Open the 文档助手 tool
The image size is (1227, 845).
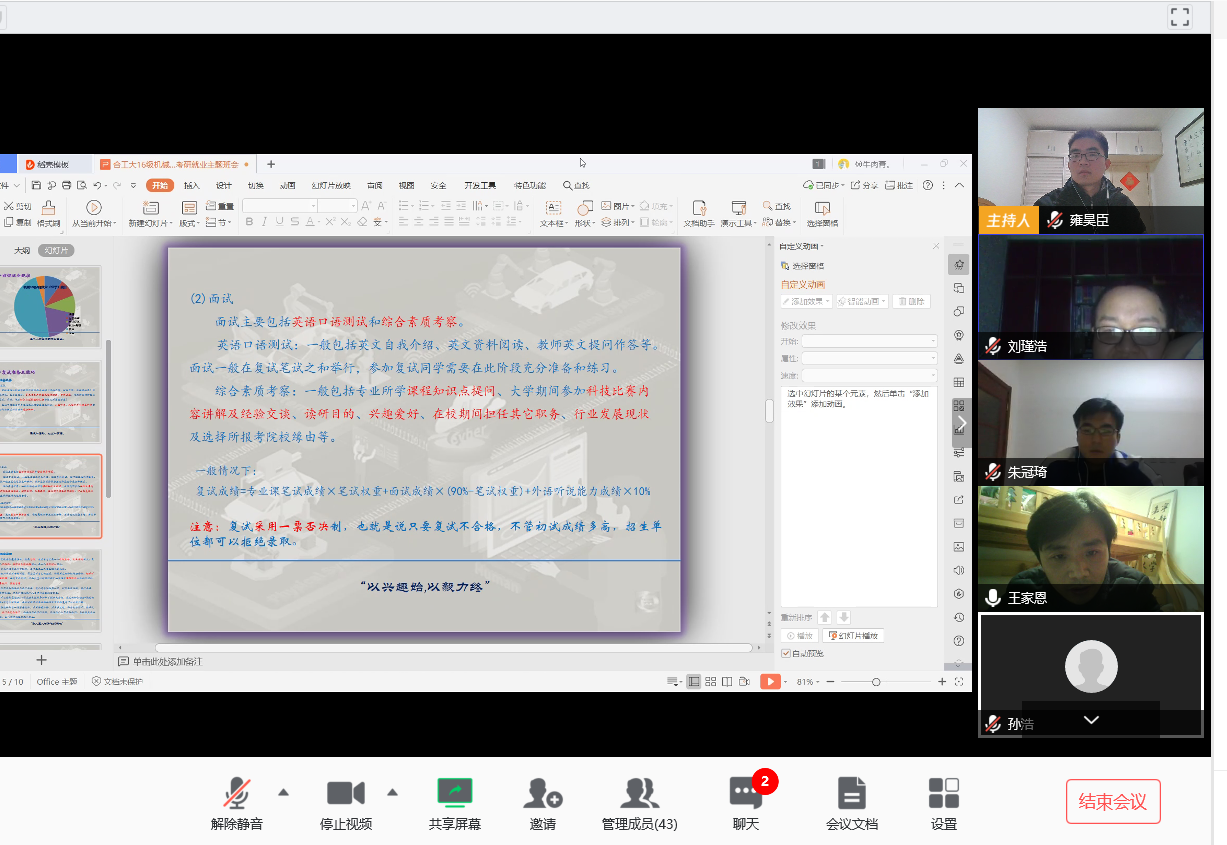(699, 214)
